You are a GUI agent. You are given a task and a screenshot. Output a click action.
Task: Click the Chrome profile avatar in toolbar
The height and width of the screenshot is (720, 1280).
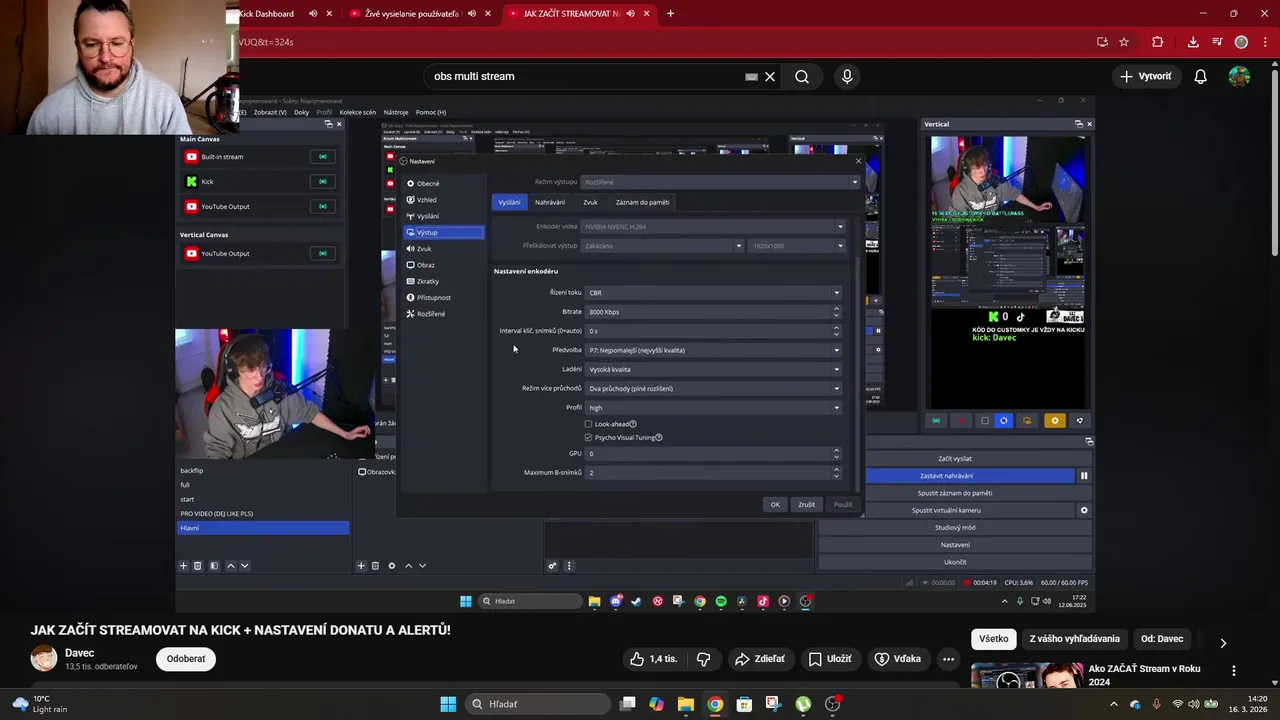[1241, 42]
